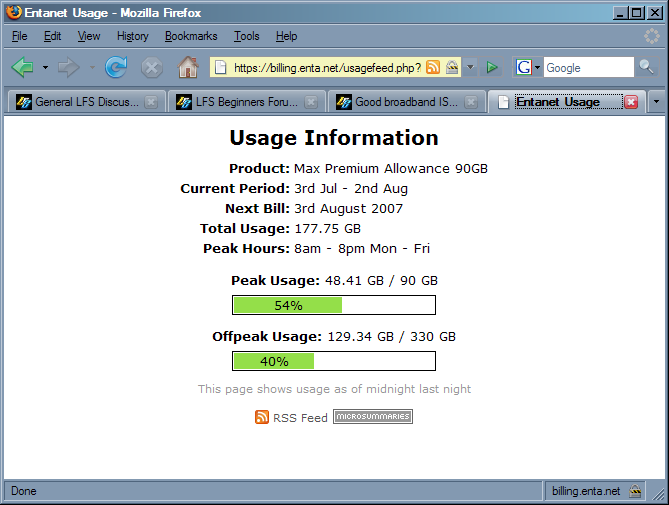Click the Max Premium Allowance 90GB text
This screenshot has height=505, width=669.
391,168
